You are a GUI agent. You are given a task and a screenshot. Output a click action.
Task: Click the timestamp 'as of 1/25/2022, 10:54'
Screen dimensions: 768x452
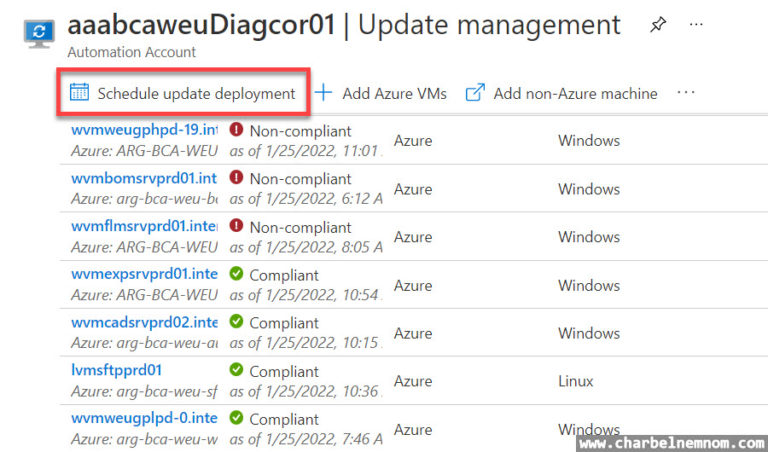click(x=306, y=295)
